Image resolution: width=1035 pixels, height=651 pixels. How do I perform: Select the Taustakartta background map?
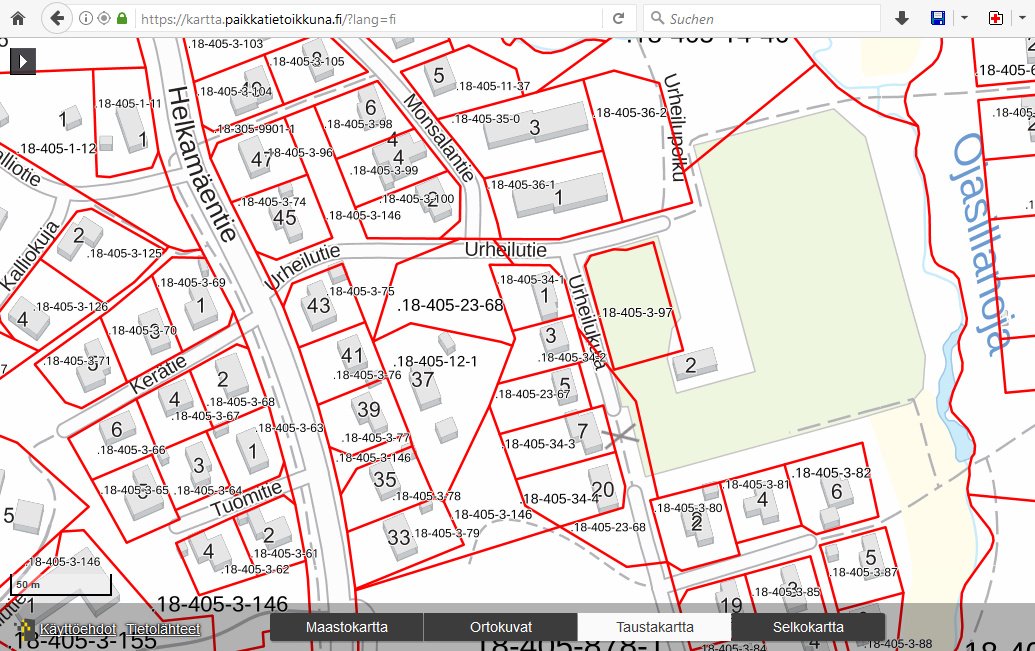[655, 627]
